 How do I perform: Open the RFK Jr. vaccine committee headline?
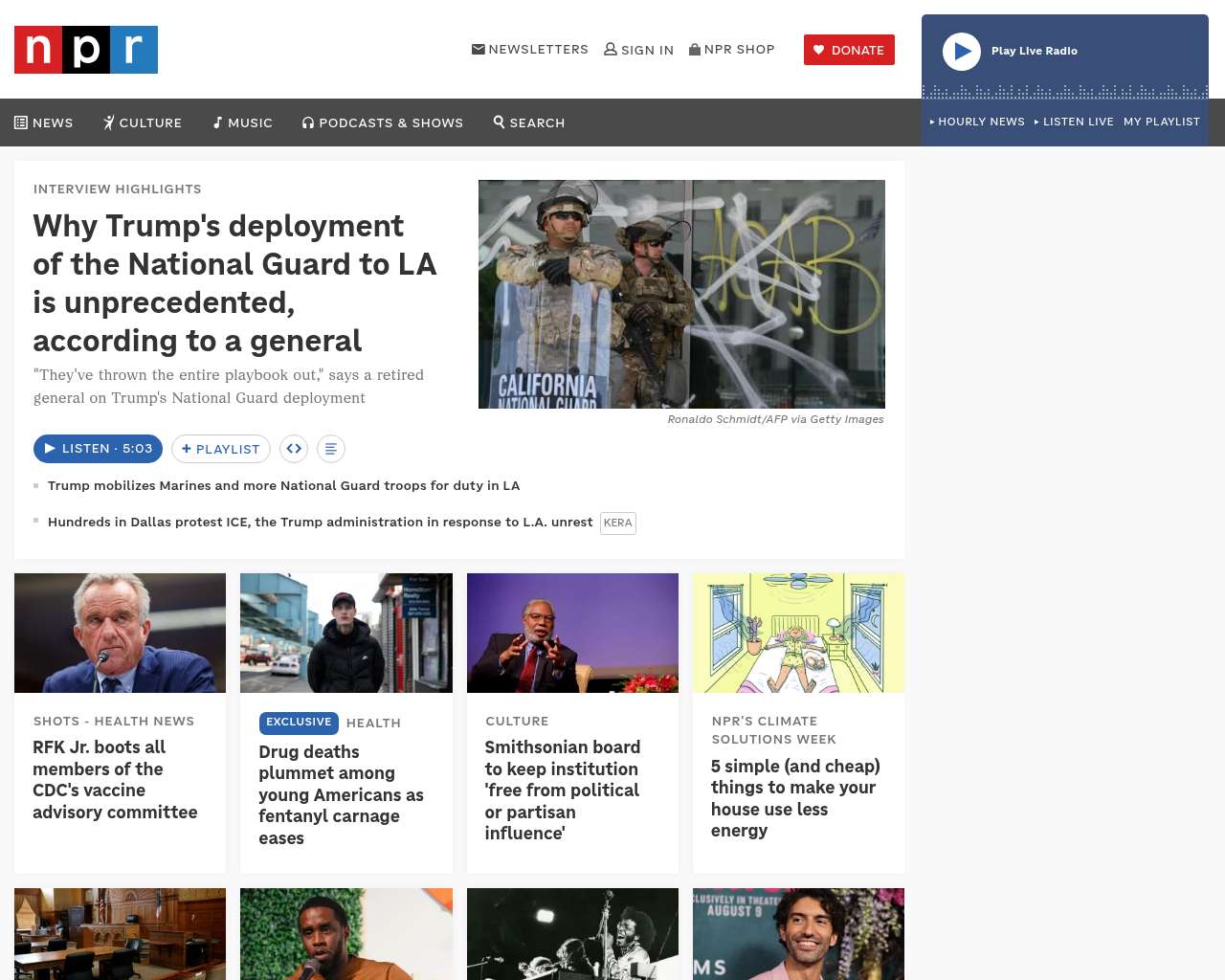tap(115, 779)
